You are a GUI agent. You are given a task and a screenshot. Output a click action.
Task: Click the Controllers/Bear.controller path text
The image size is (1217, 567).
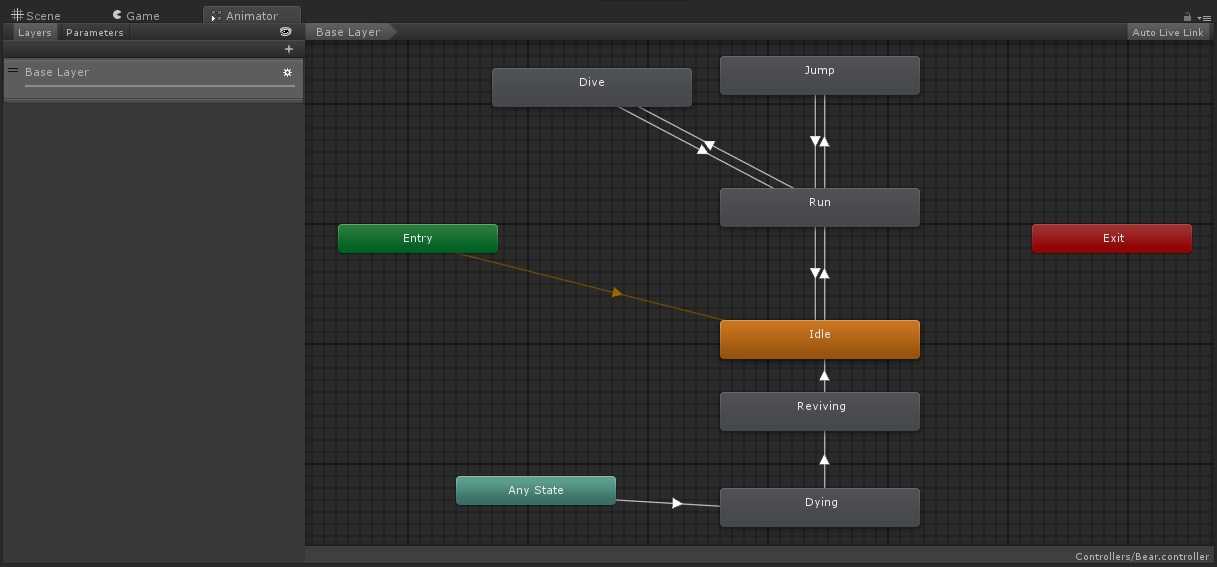(1142, 557)
